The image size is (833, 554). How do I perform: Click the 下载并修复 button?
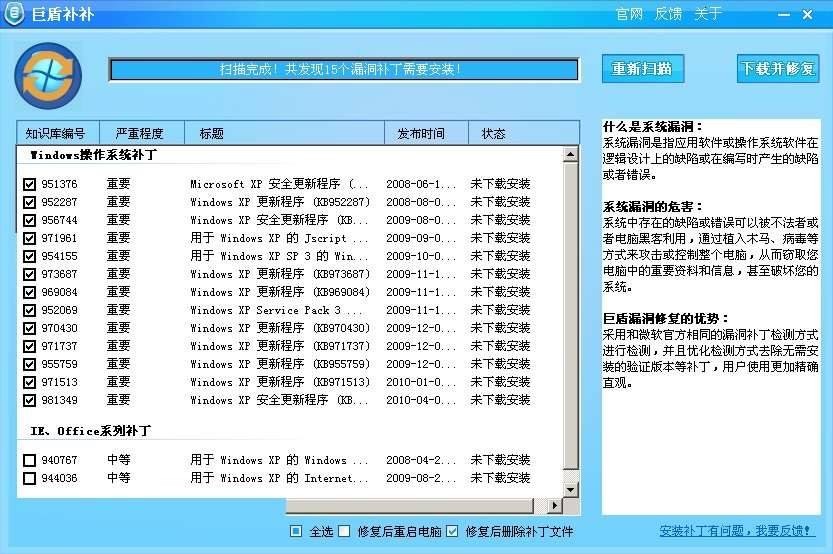(778, 69)
